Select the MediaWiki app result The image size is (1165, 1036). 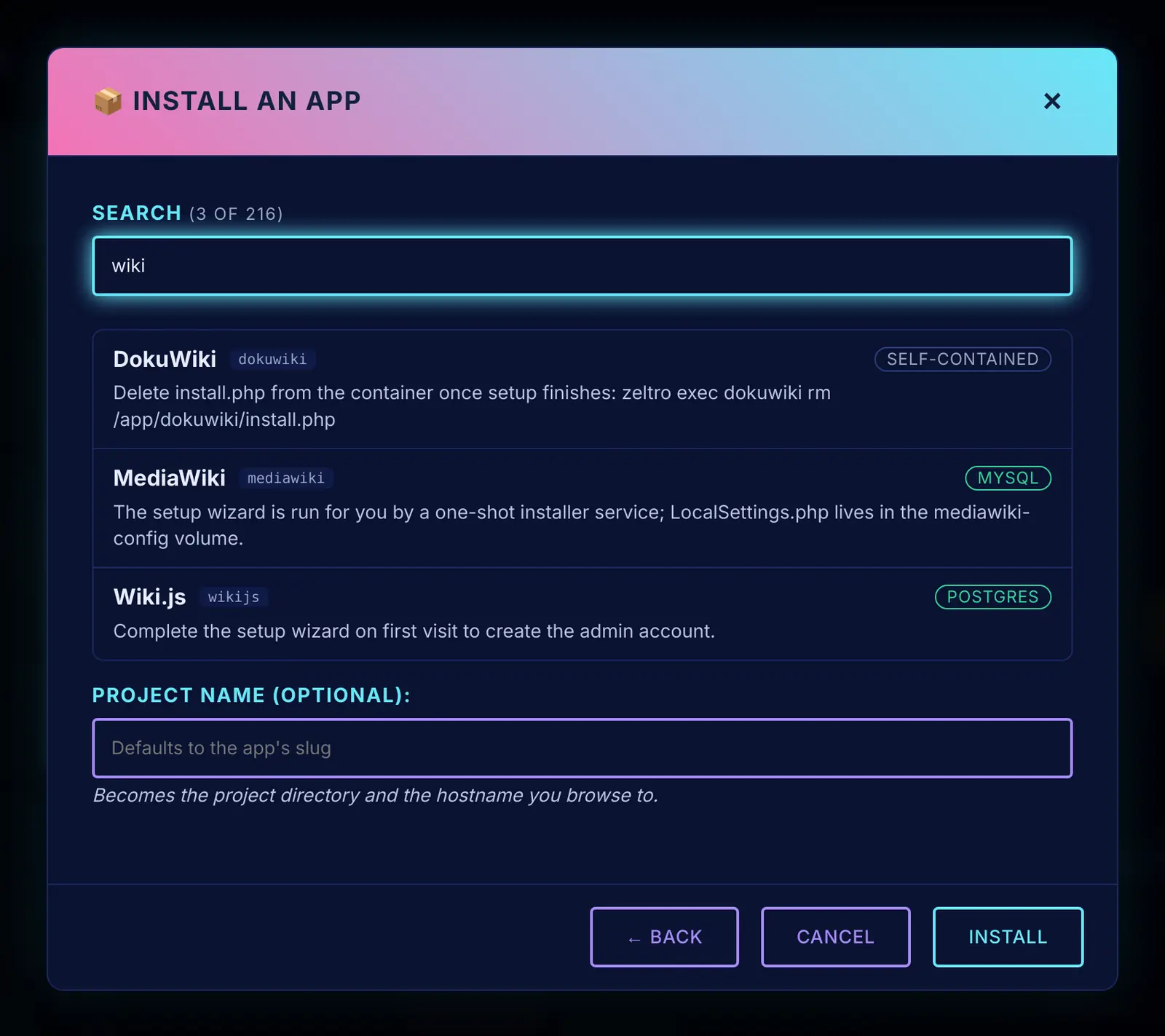click(582, 508)
